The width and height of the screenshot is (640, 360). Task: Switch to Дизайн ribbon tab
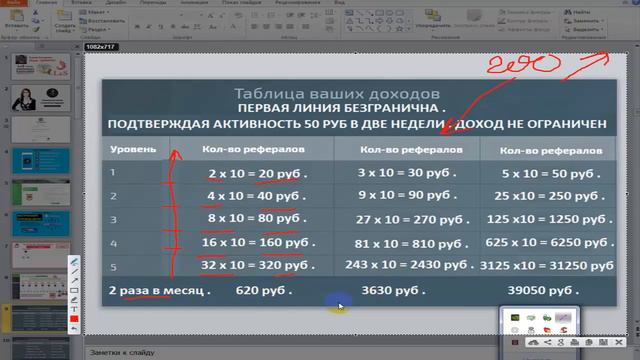(116, 2)
